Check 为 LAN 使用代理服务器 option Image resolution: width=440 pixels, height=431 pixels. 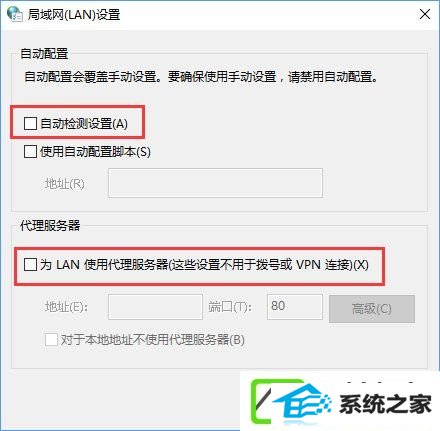[x=30, y=265]
